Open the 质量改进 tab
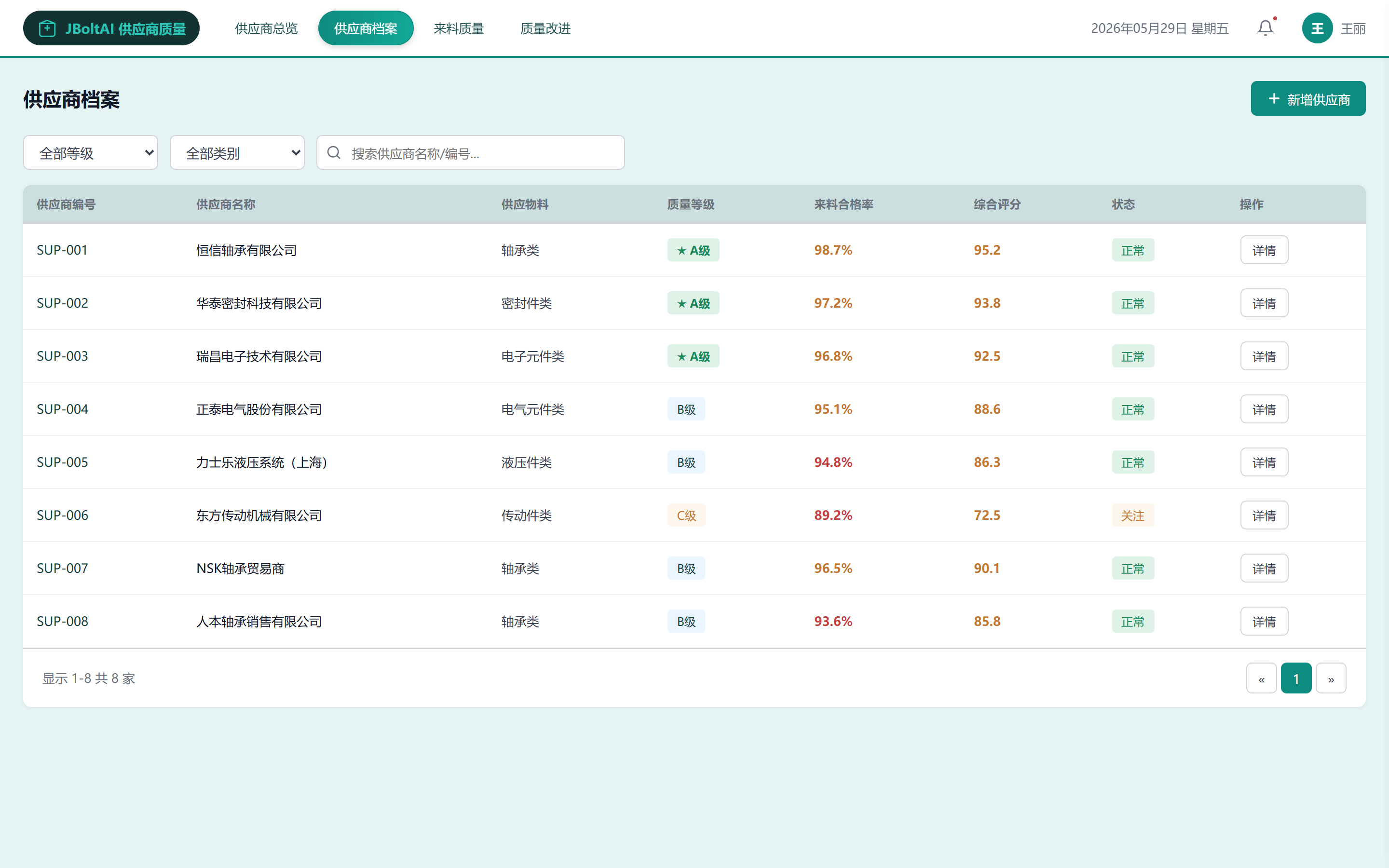The width and height of the screenshot is (1389, 868). [545, 28]
